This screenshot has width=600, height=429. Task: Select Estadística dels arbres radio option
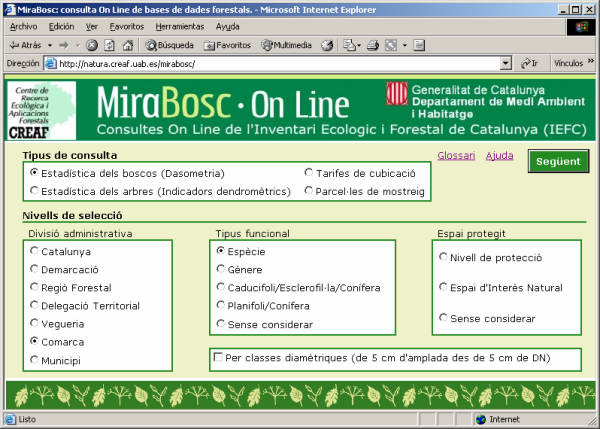pyautogui.click(x=34, y=190)
